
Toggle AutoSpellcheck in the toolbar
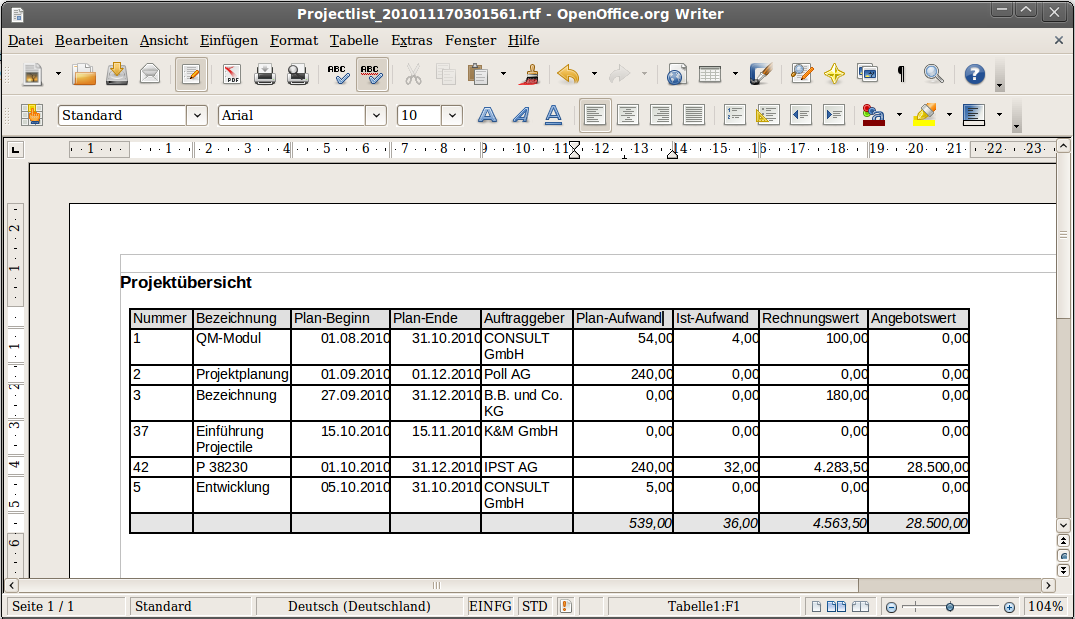[x=372, y=75]
